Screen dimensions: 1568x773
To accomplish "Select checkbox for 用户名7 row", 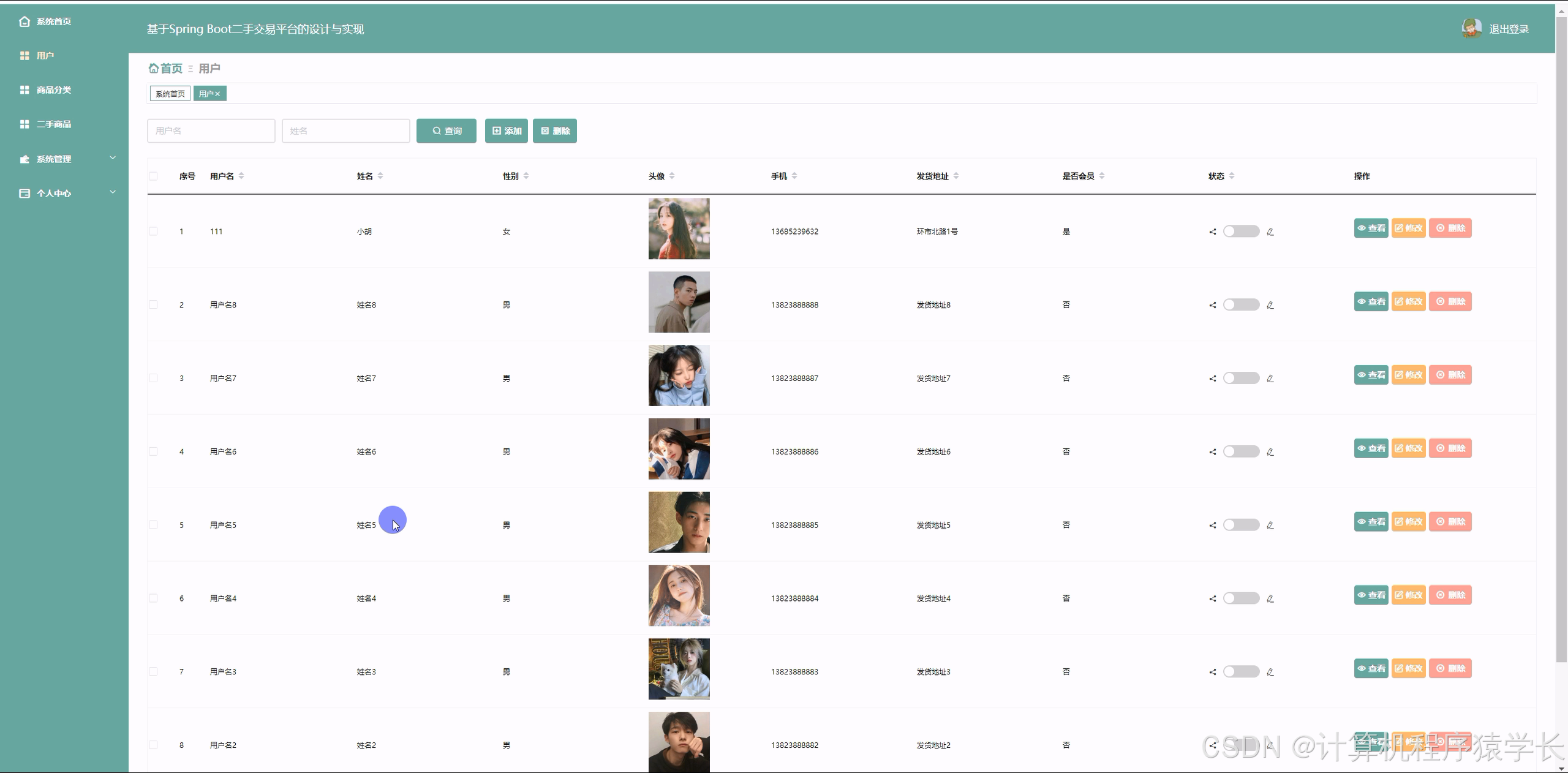I will click(153, 379).
